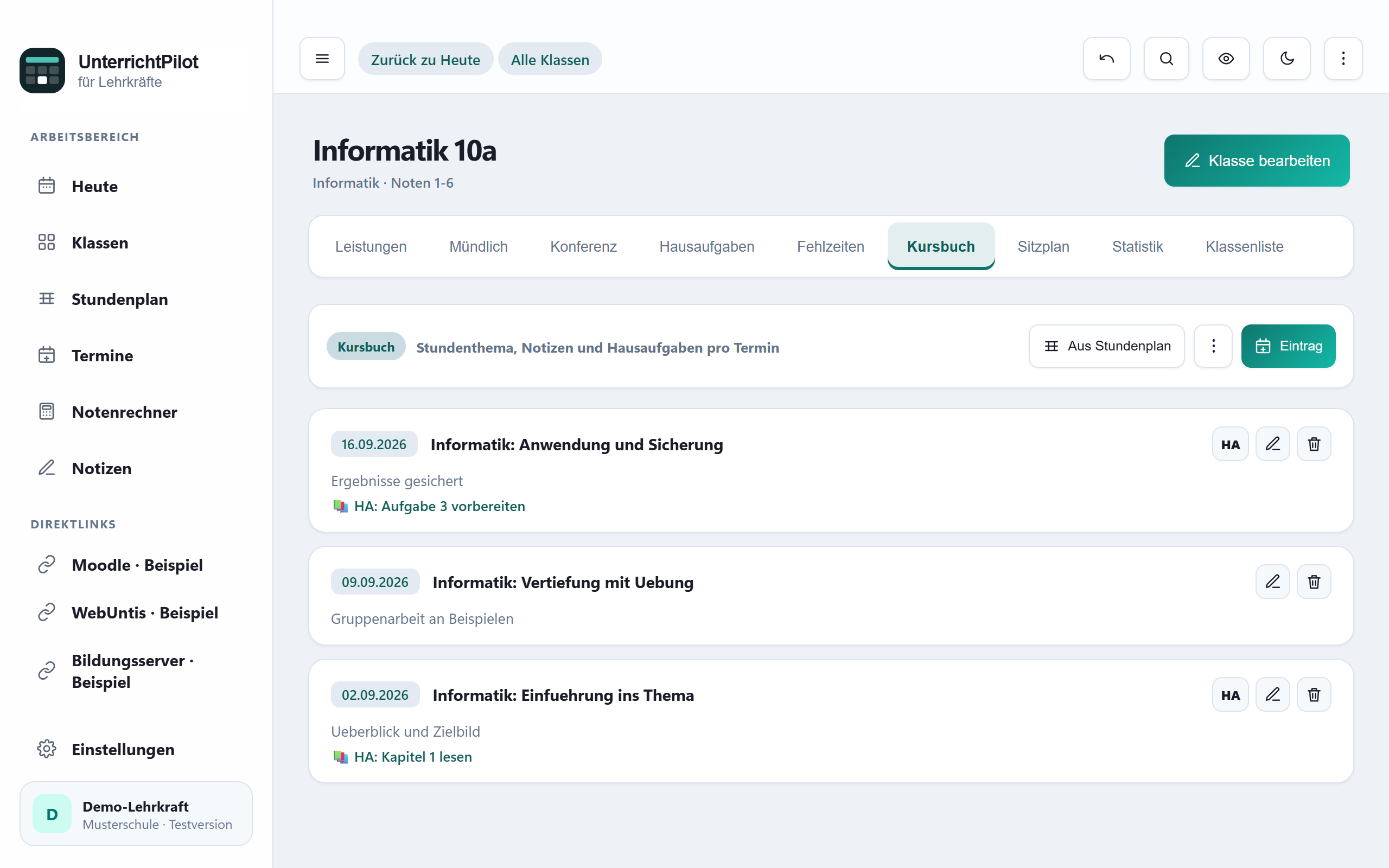
Task: Open Notizen in the sidebar
Action: click(x=136, y=468)
